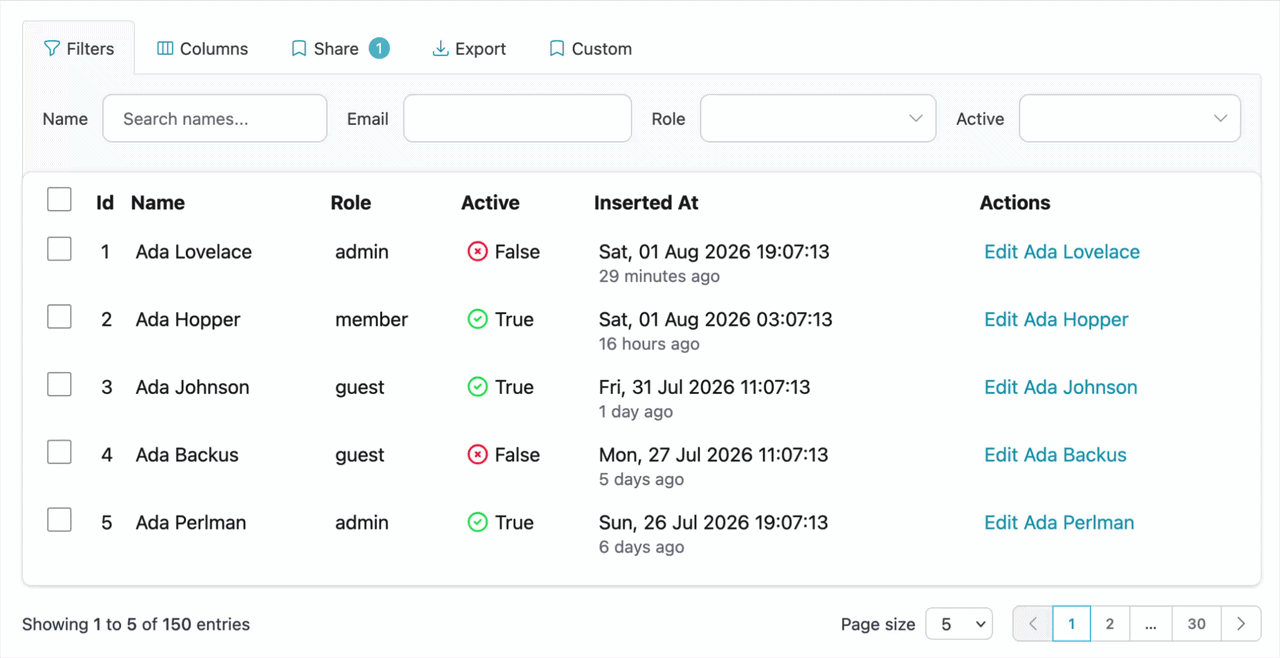Click Showing 1 to 5 of 150 entries
The image size is (1280, 658).
pyautogui.click(x=136, y=624)
